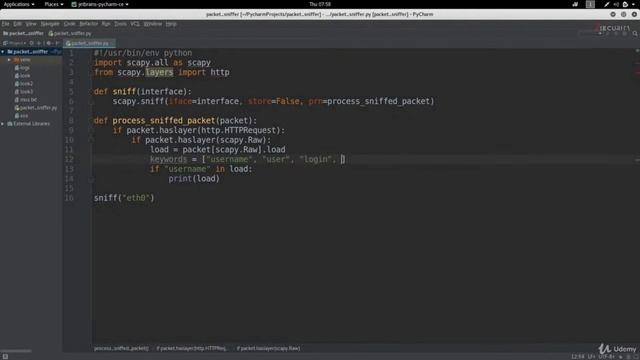Open the Help menu

pyautogui.click(x=171, y=24)
